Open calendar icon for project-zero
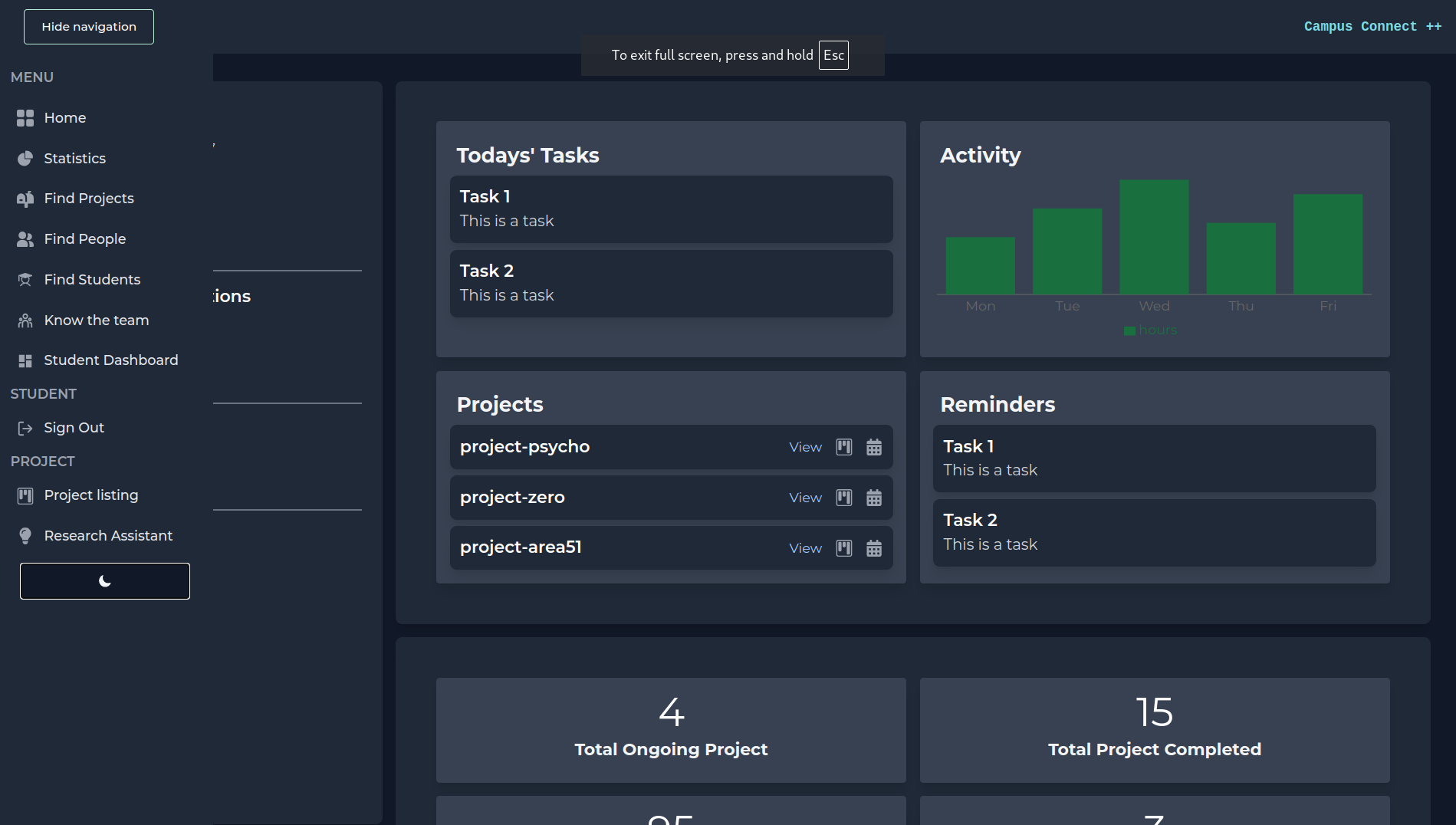This screenshot has height=825, width=1456. (x=874, y=498)
